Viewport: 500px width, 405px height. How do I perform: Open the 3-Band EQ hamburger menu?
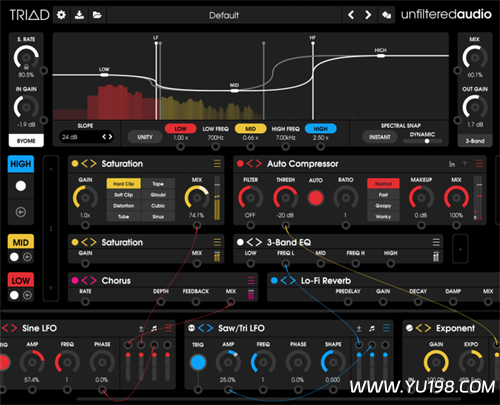(x=436, y=242)
